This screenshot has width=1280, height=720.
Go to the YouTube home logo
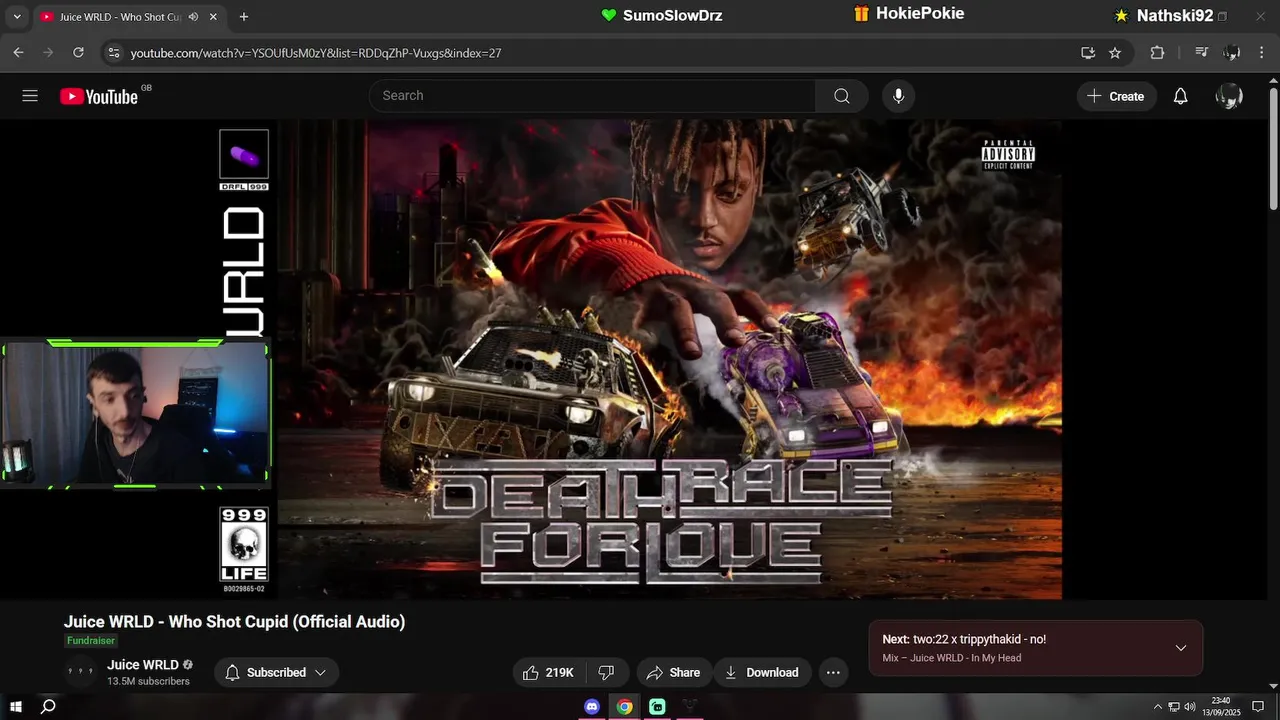tap(98, 96)
